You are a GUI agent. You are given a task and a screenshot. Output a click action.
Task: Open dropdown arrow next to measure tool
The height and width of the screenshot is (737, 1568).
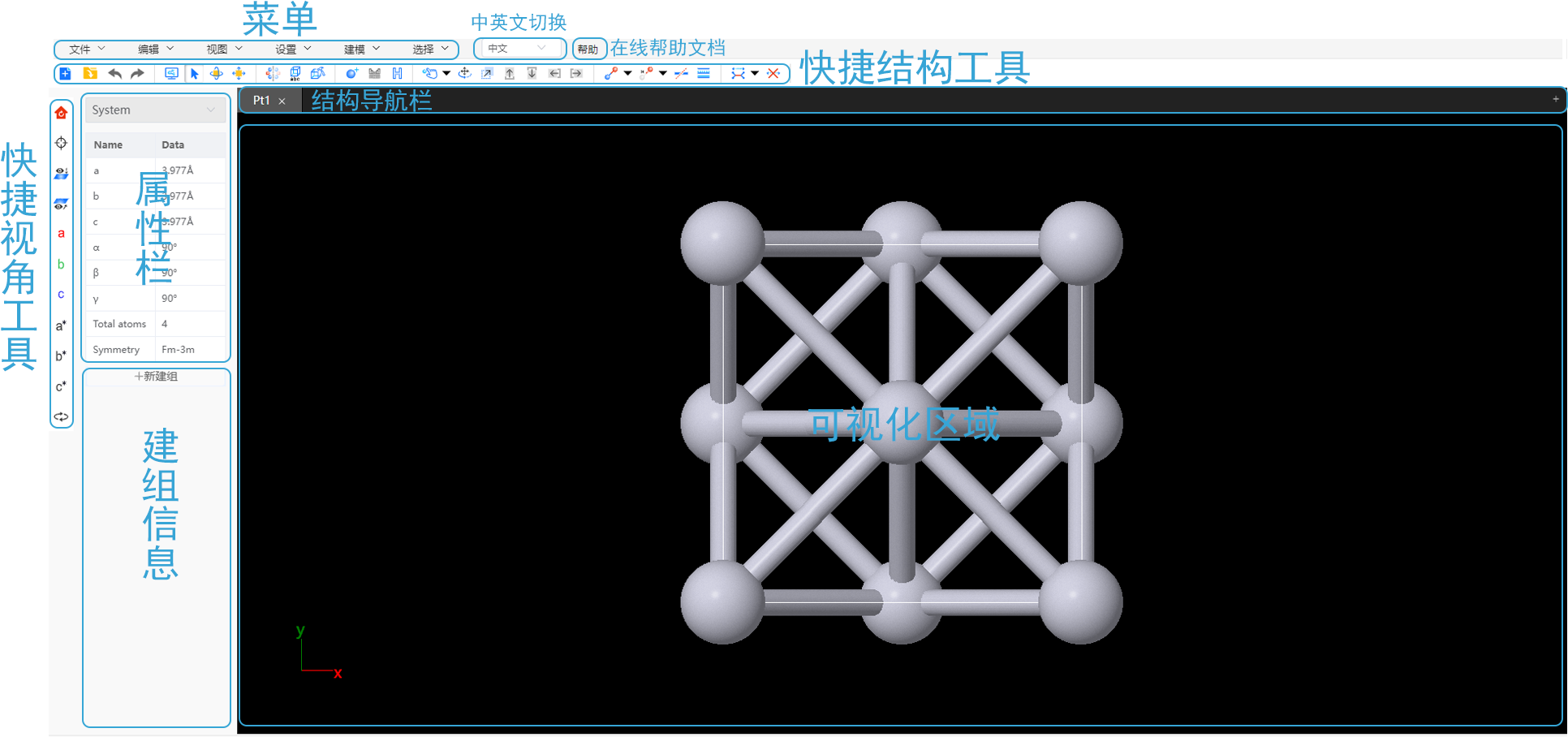pyautogui.click(x=755, y=74)
